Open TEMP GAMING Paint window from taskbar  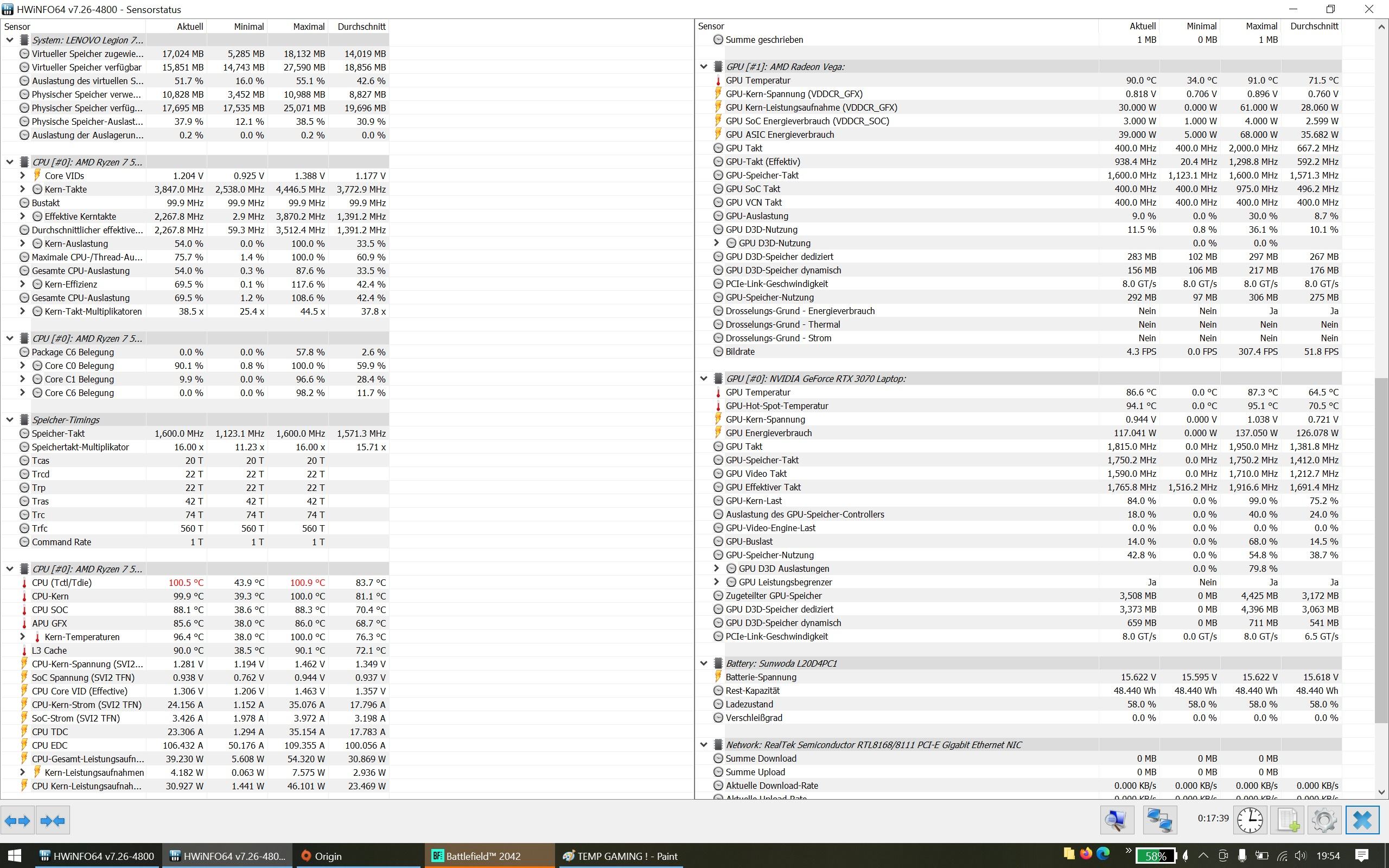620,856
